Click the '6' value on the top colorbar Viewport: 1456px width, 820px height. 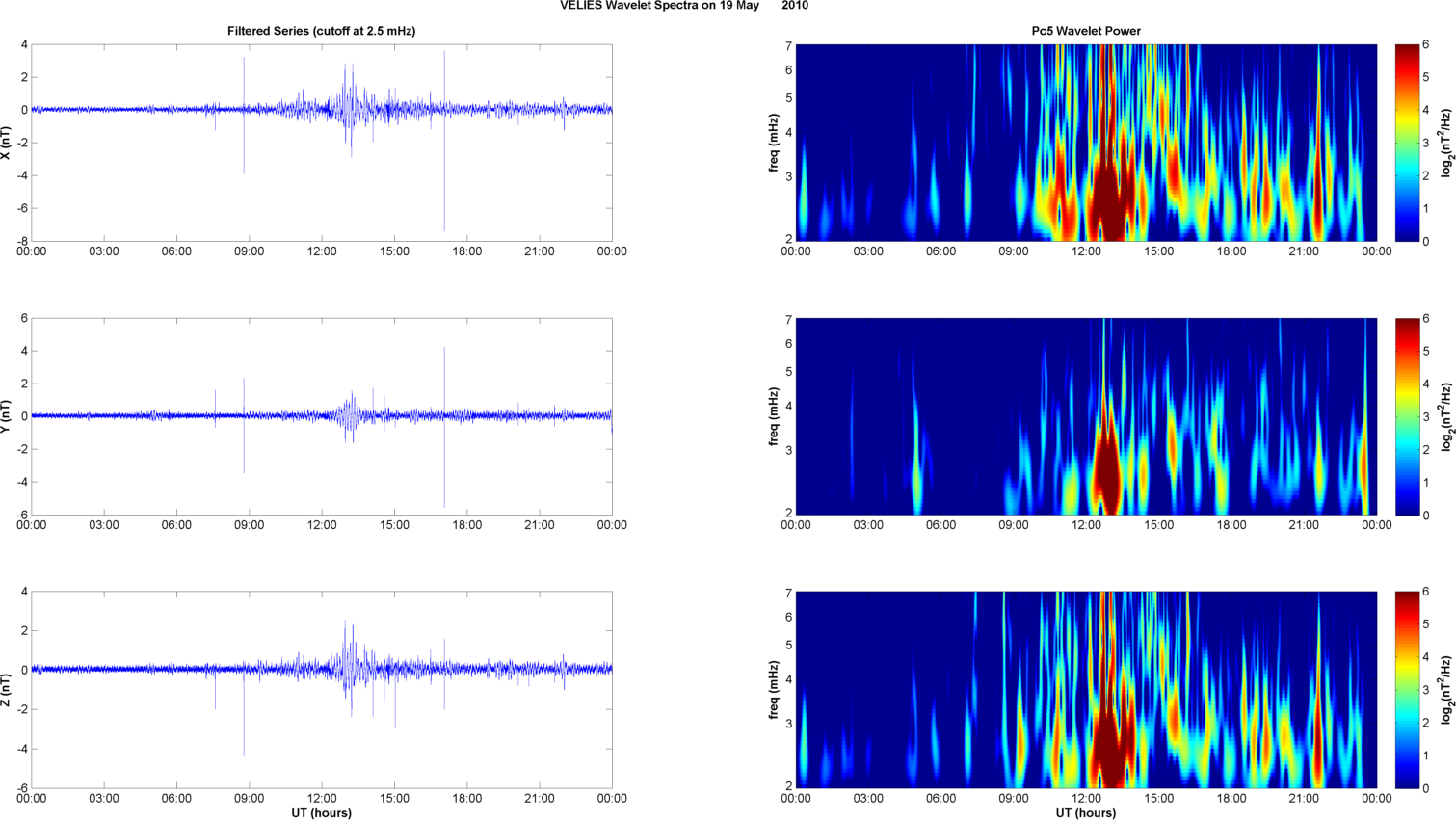pyautogui.click(x=1427, y=45)
